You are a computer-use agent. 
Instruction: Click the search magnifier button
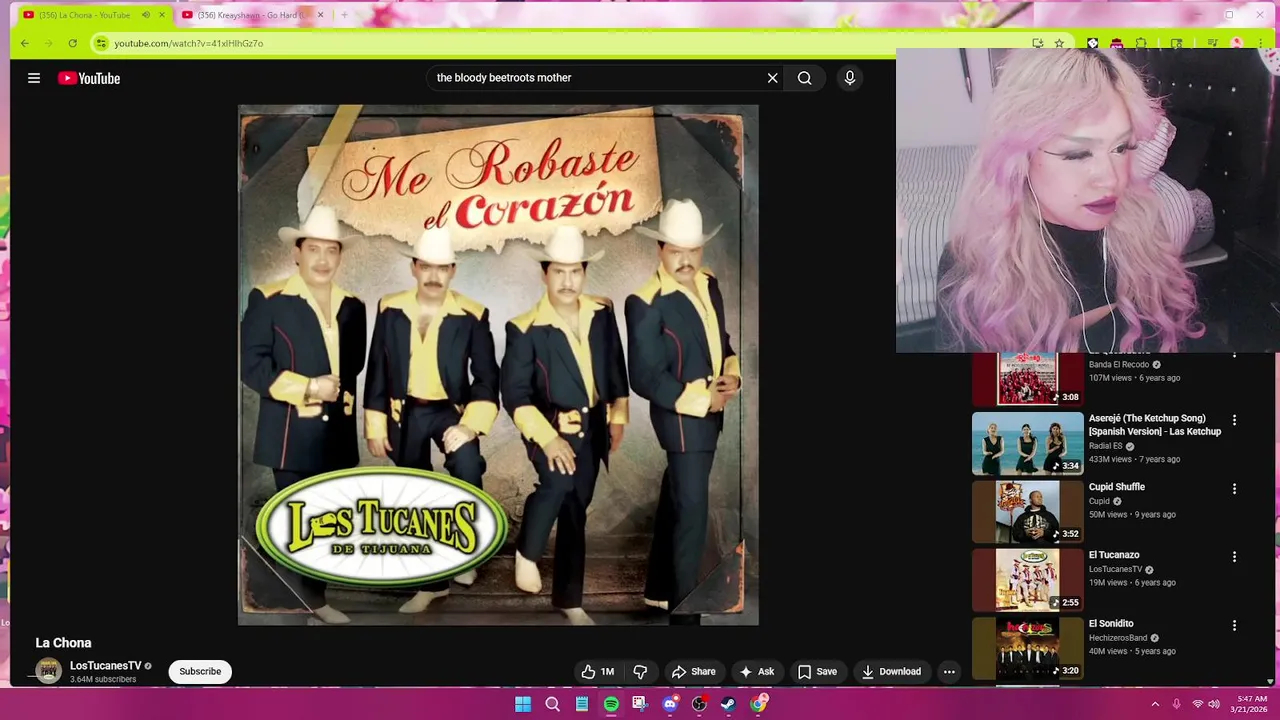coord(804,78)
